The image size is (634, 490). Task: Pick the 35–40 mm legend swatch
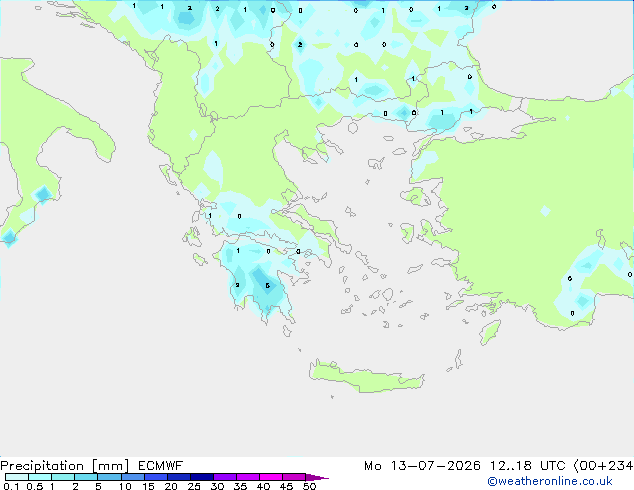point(248,477)
